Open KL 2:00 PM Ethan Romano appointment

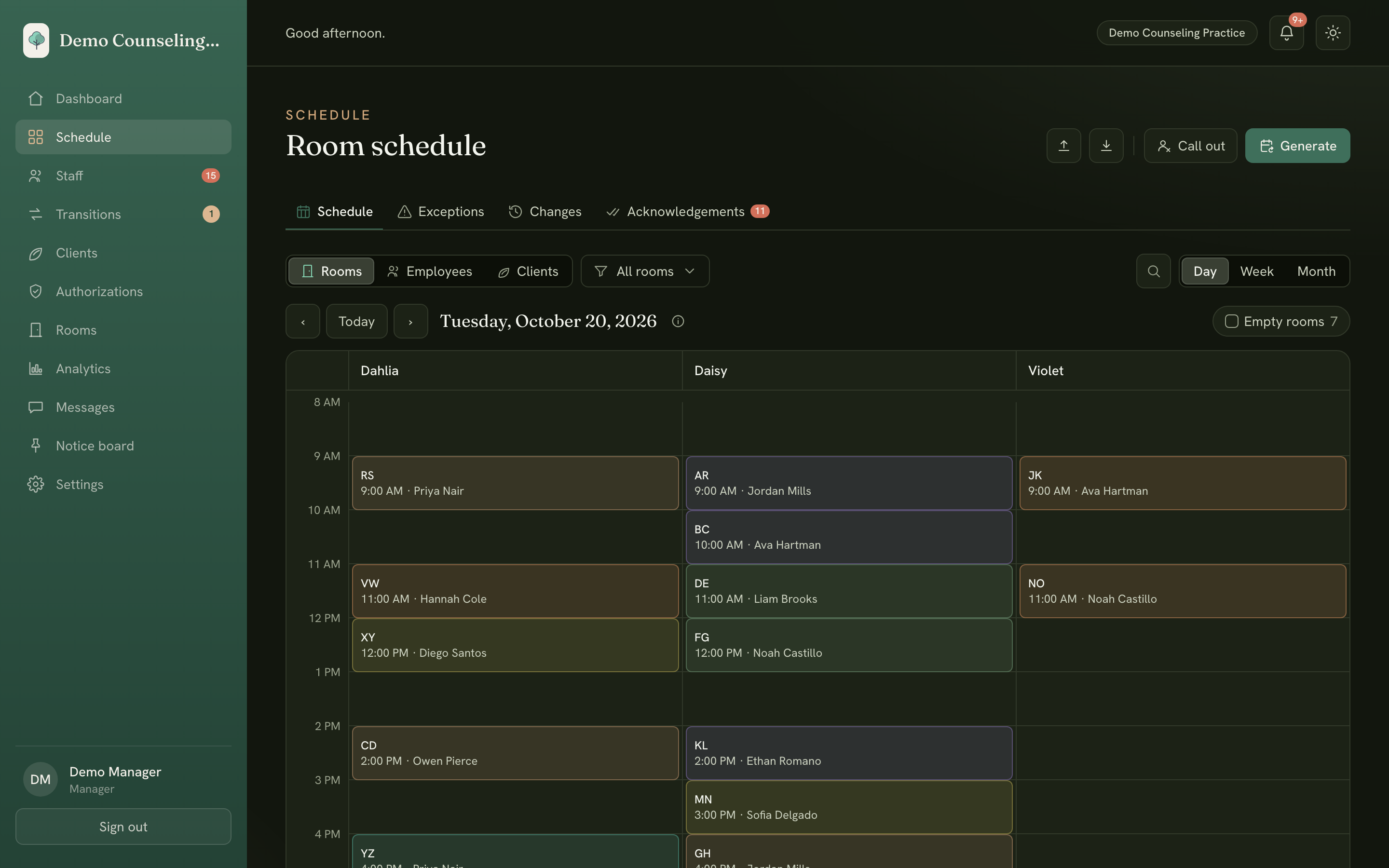849,753
